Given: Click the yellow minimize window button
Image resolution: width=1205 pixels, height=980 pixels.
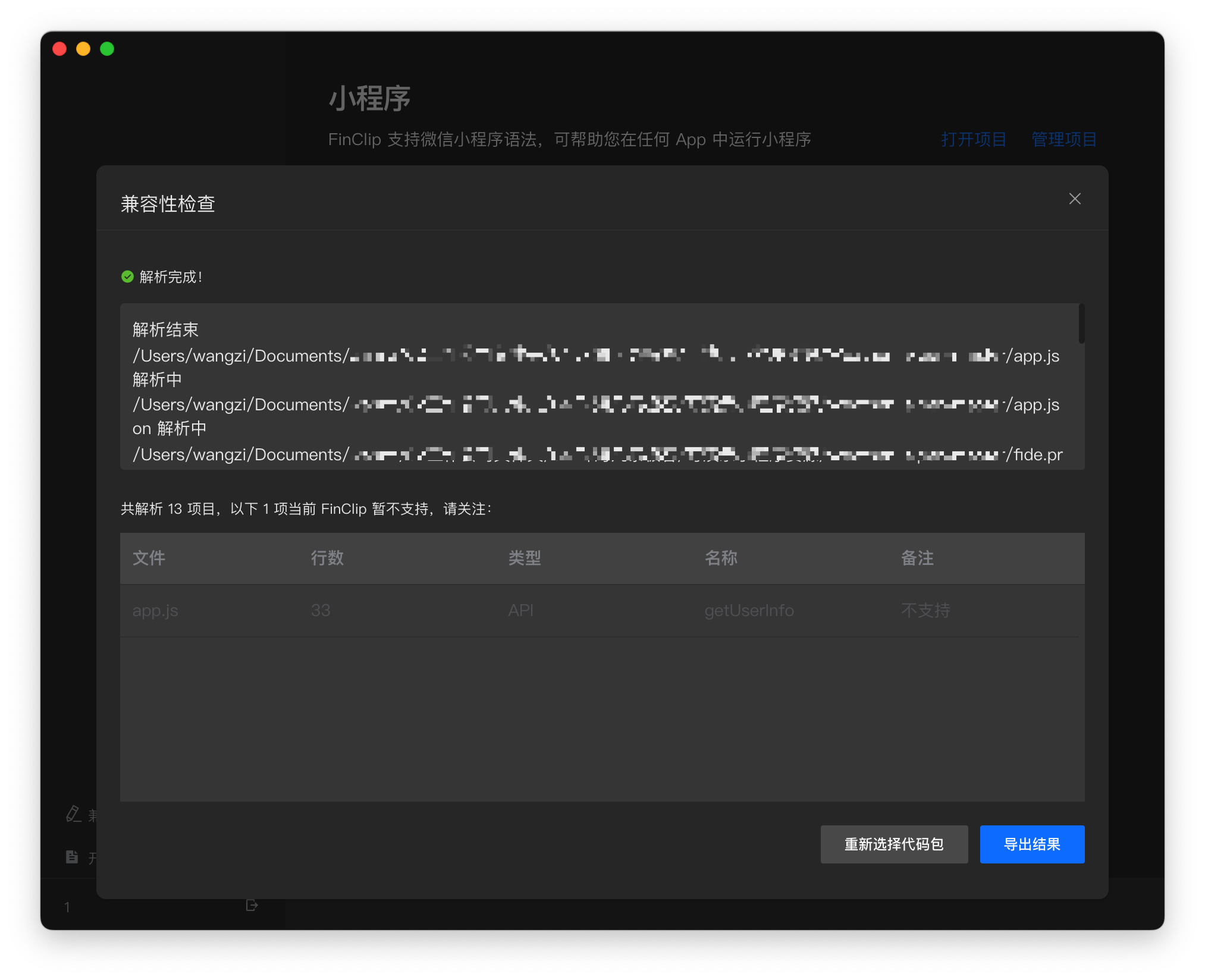Looking at the screenshot, I should point(83,49).
